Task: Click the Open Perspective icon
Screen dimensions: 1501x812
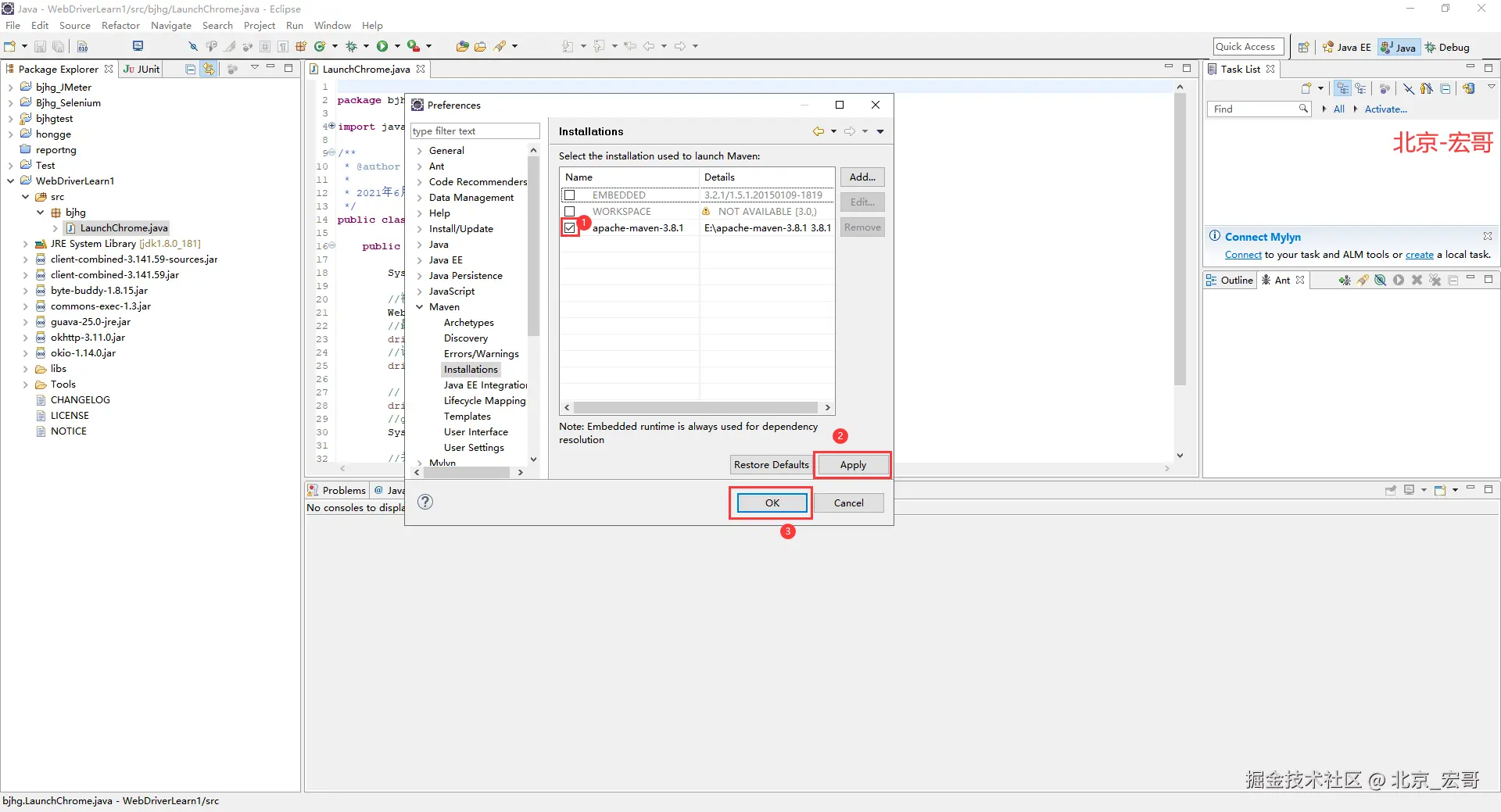Action: (1303, 47)
